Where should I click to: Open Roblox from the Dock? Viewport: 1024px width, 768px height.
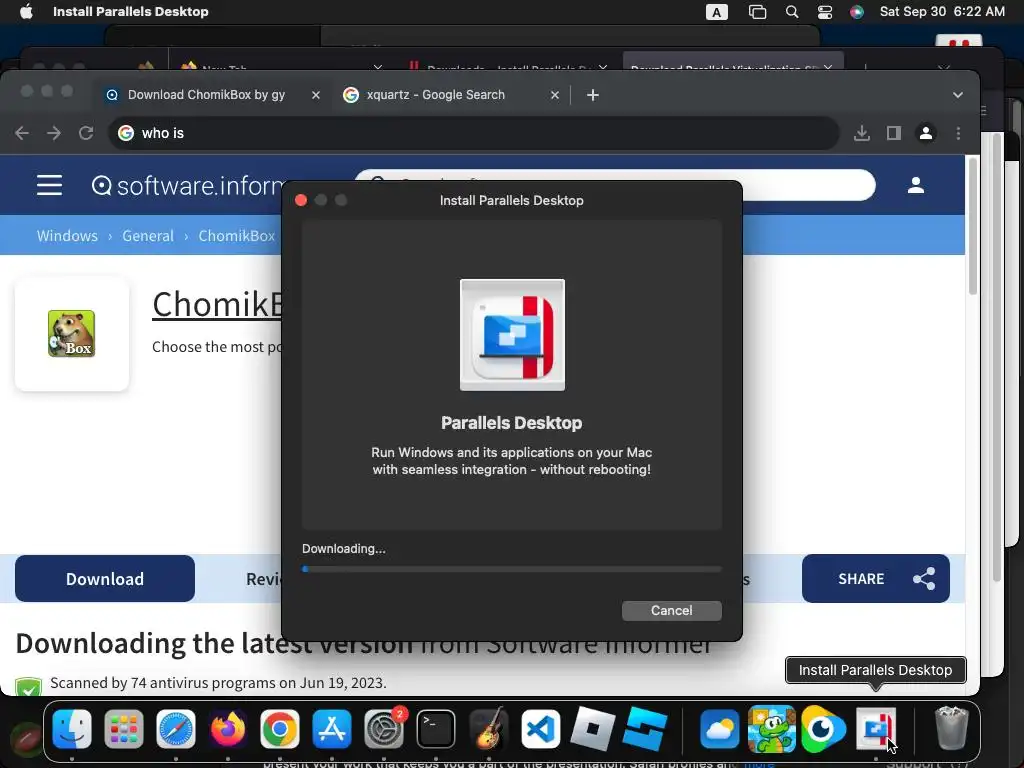coord(592,729)
